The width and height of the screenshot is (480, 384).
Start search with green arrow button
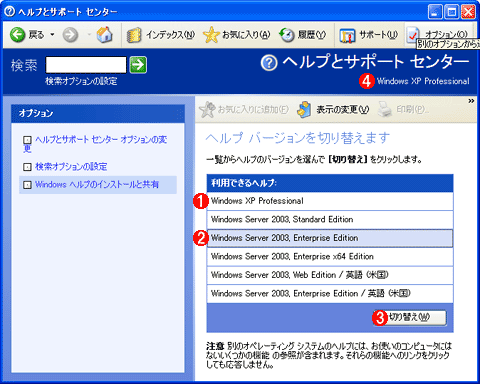tap(138, 64)
